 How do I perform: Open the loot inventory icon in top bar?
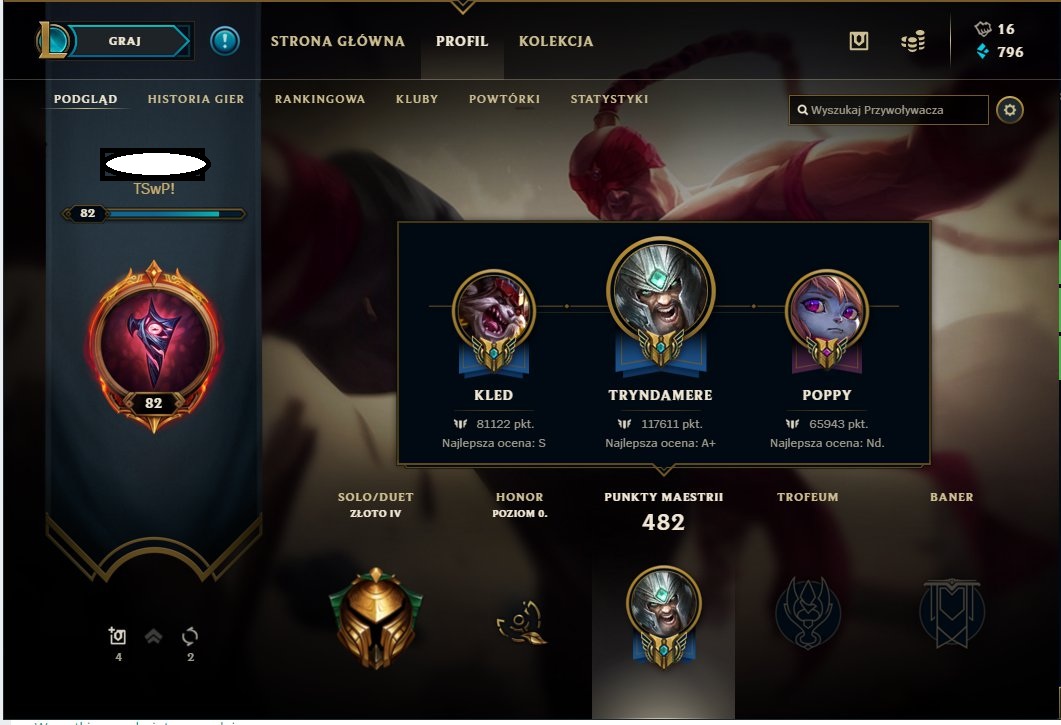(859, 41)
